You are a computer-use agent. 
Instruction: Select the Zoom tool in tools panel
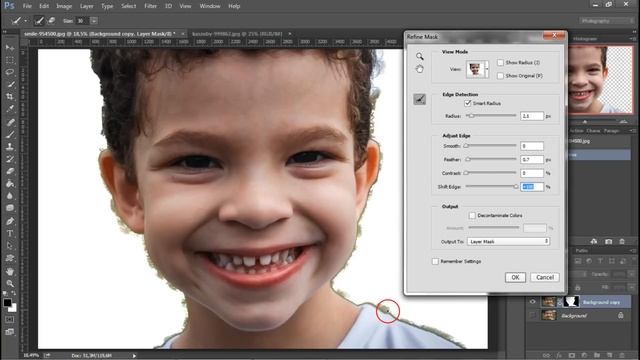(10, 283)
